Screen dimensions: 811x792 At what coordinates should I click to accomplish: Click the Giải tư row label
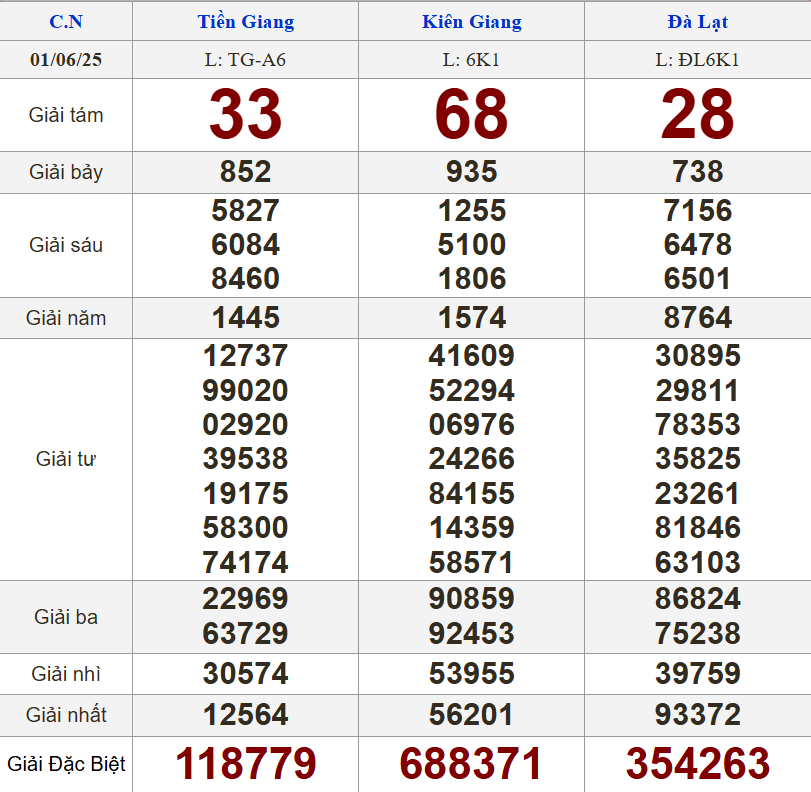(x=66, y=459)
